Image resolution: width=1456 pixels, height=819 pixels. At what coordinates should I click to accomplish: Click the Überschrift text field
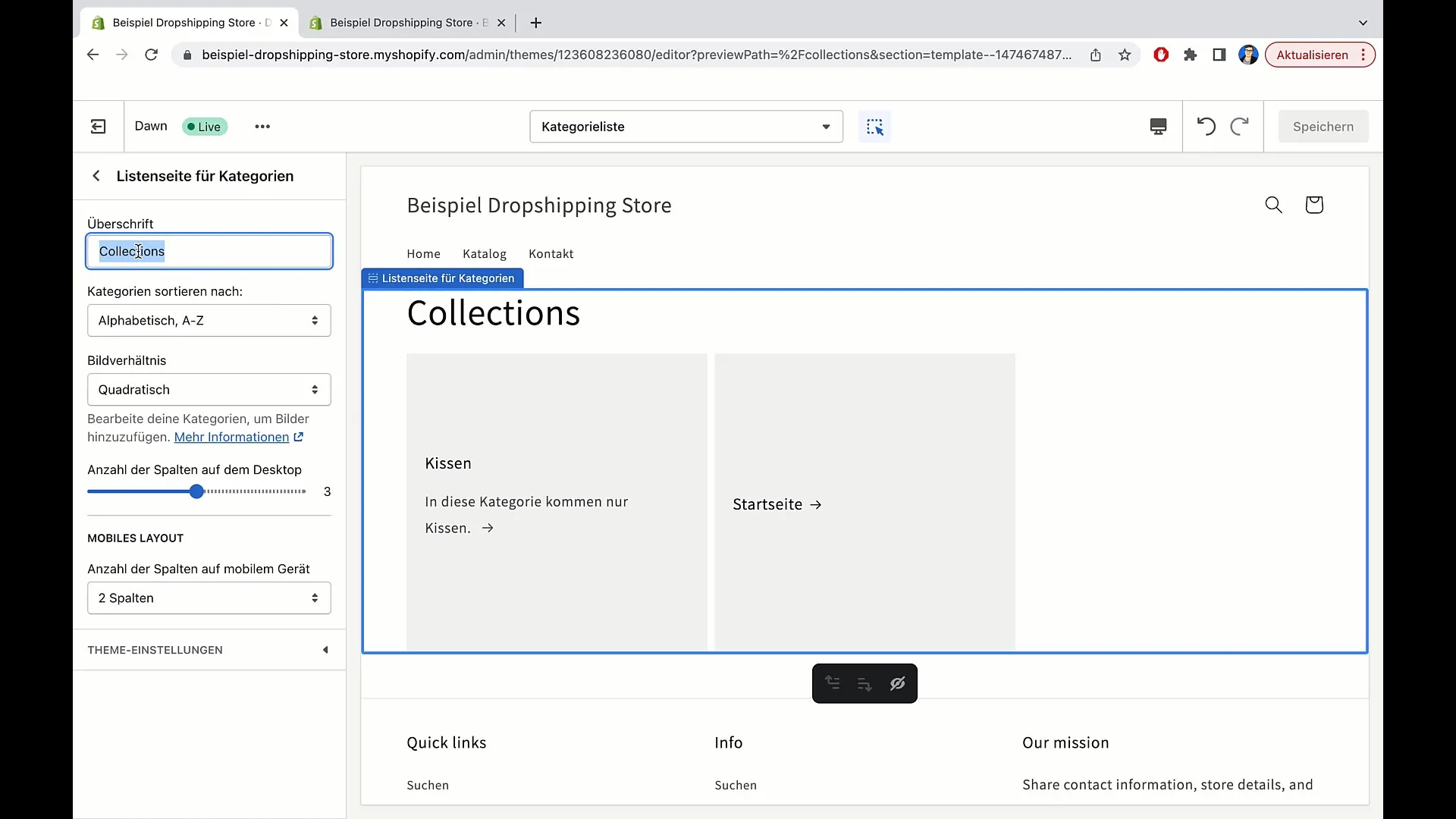[209, 251]
